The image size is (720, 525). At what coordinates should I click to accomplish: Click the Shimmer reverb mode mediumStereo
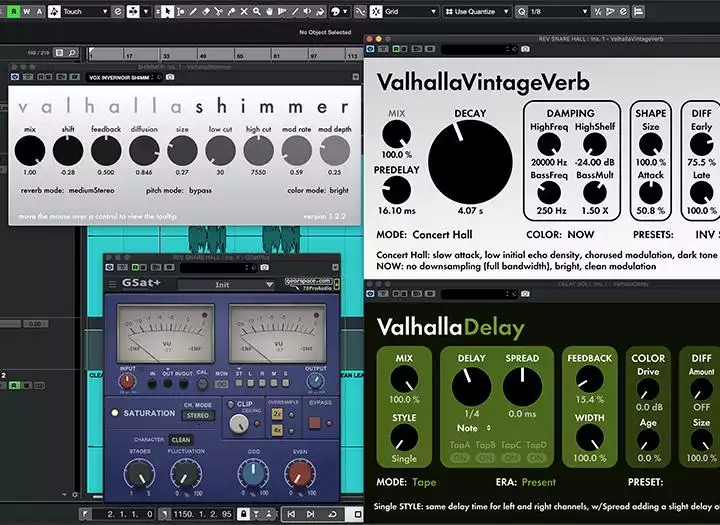point(91,190)
